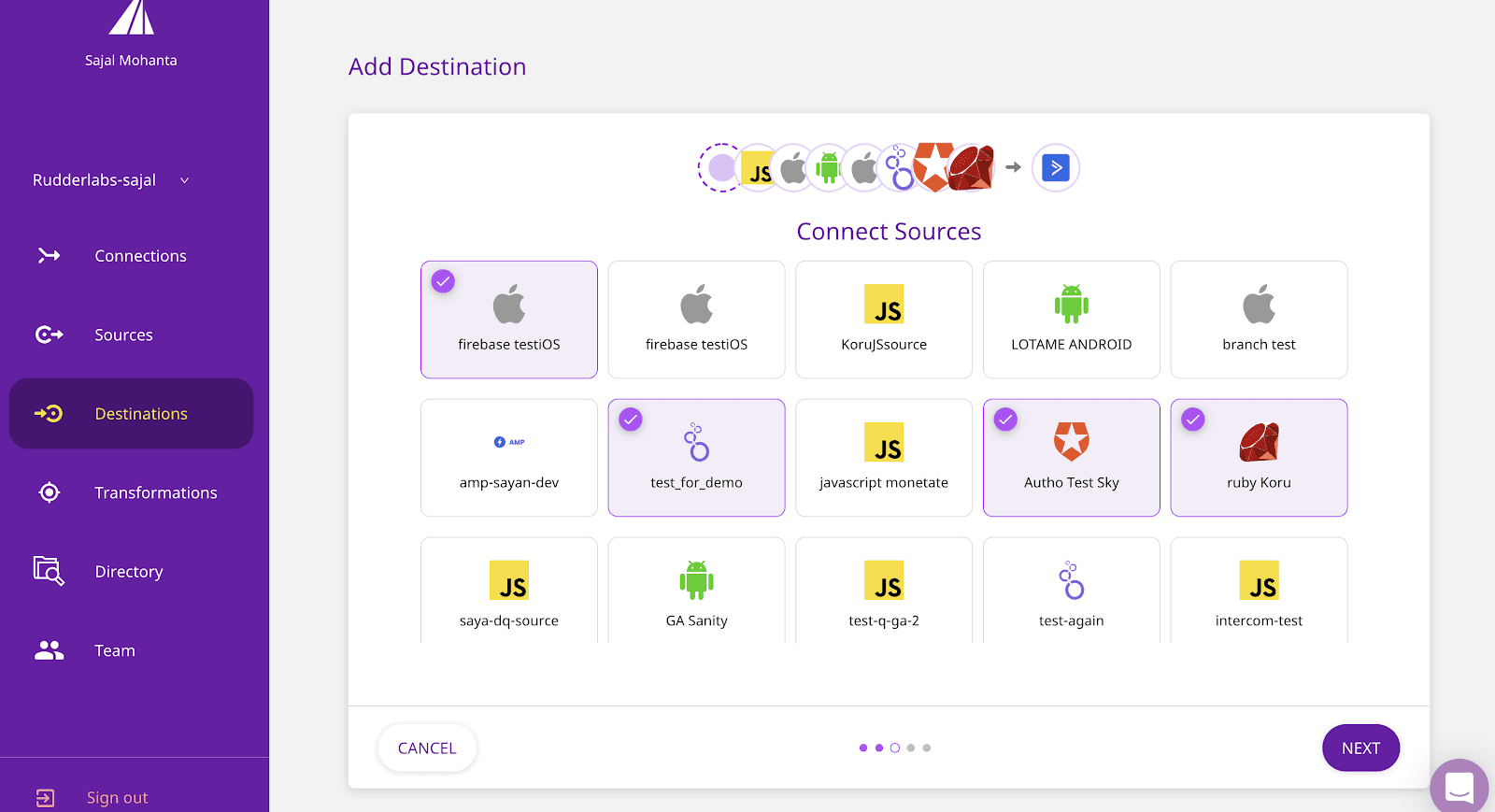This screenshot has width=1495, height=812.
Task: Uncheck the selected firebase testiOS source
Action: 443,281
